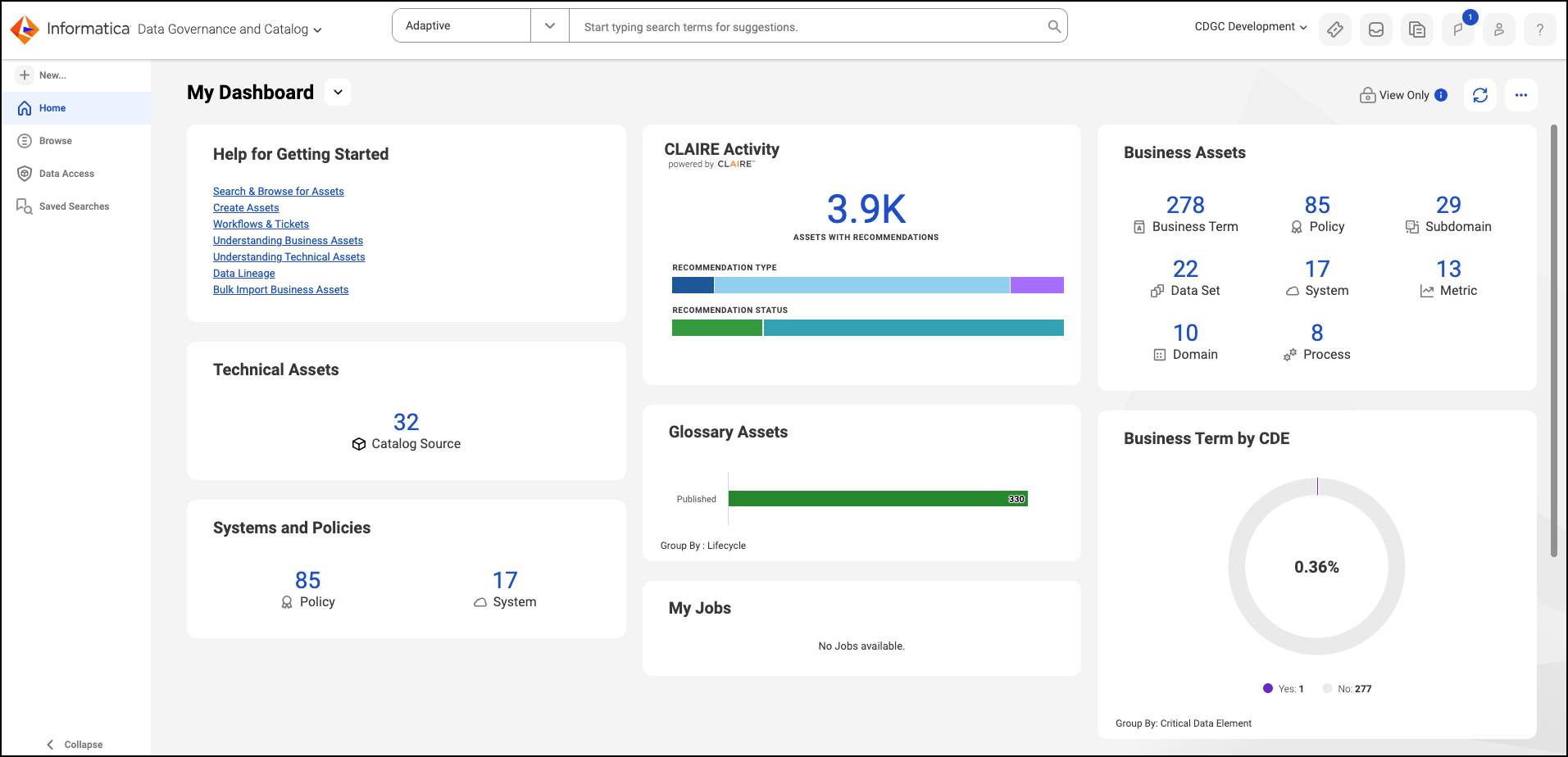Refresh the dashboard
Viewport: 1568px width, 757px height.
click(x=1480, y=95)
